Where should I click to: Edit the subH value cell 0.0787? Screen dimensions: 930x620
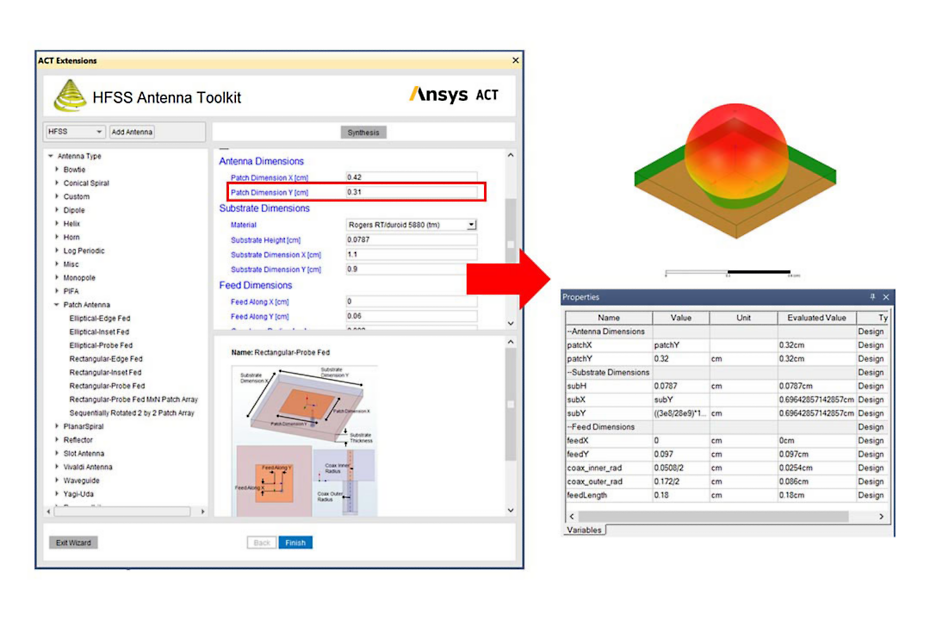(680, 386)
